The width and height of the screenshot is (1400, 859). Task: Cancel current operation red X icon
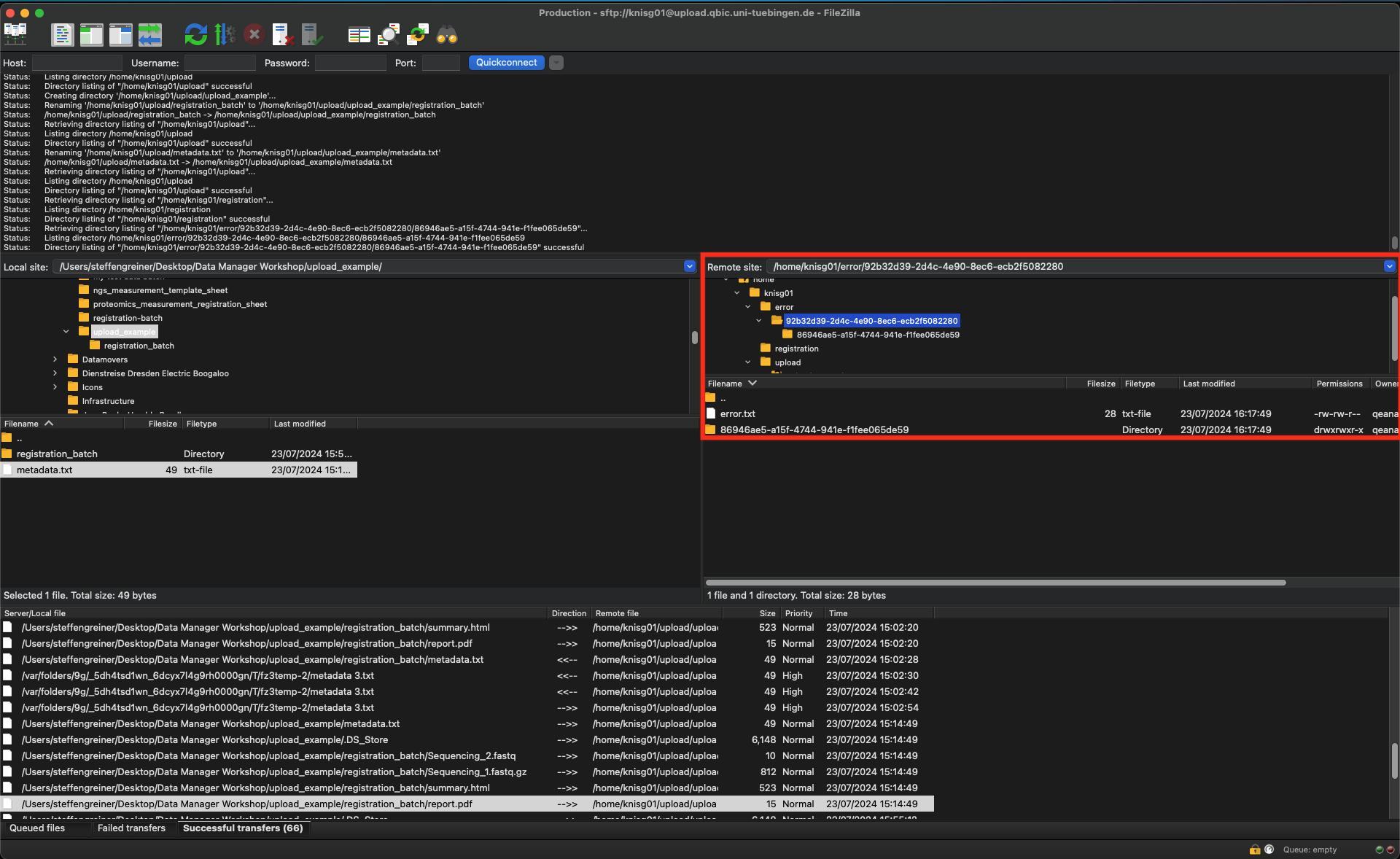click(254, 34)
